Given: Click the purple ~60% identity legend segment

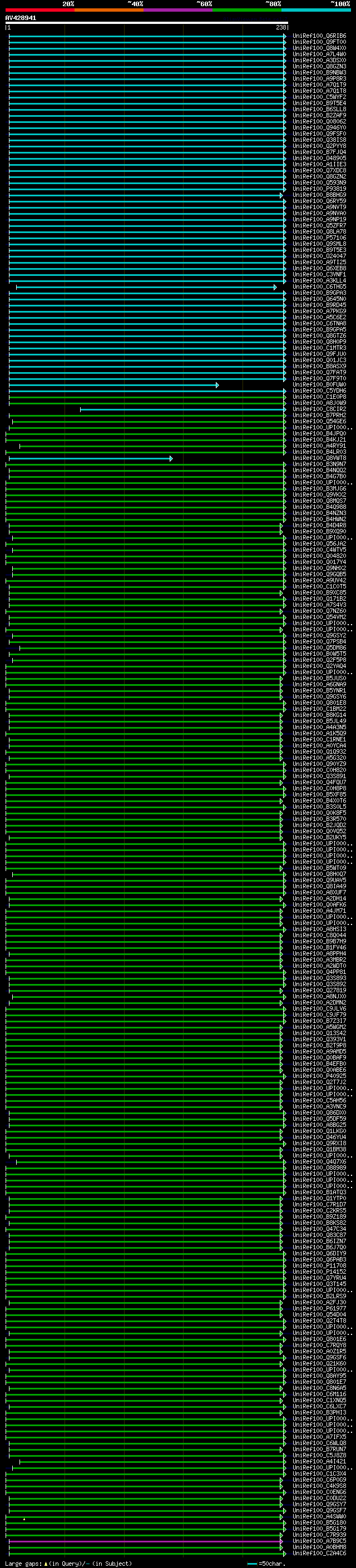Looking at the screenshot, I should tap(177, 10).
